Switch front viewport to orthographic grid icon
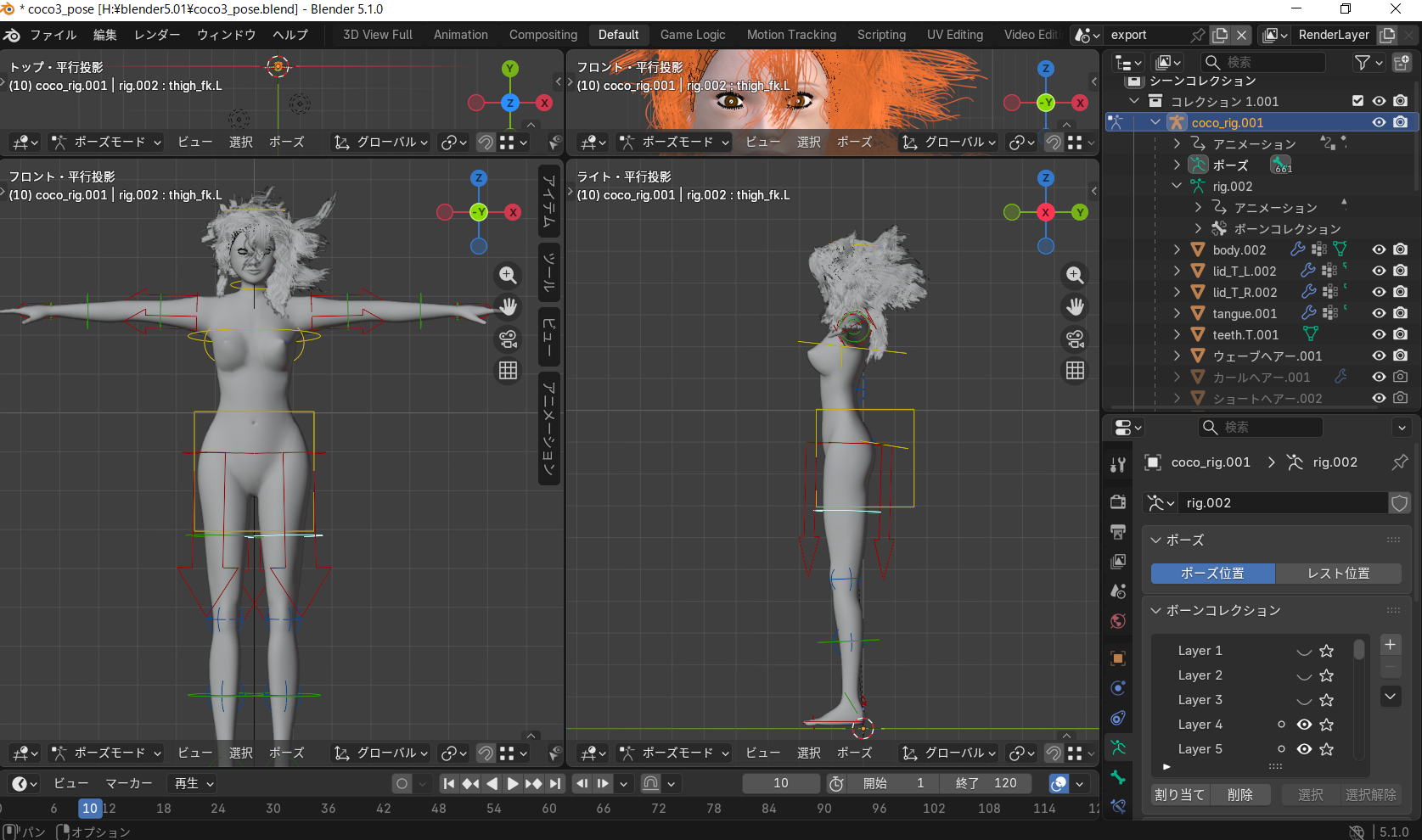 508,371
